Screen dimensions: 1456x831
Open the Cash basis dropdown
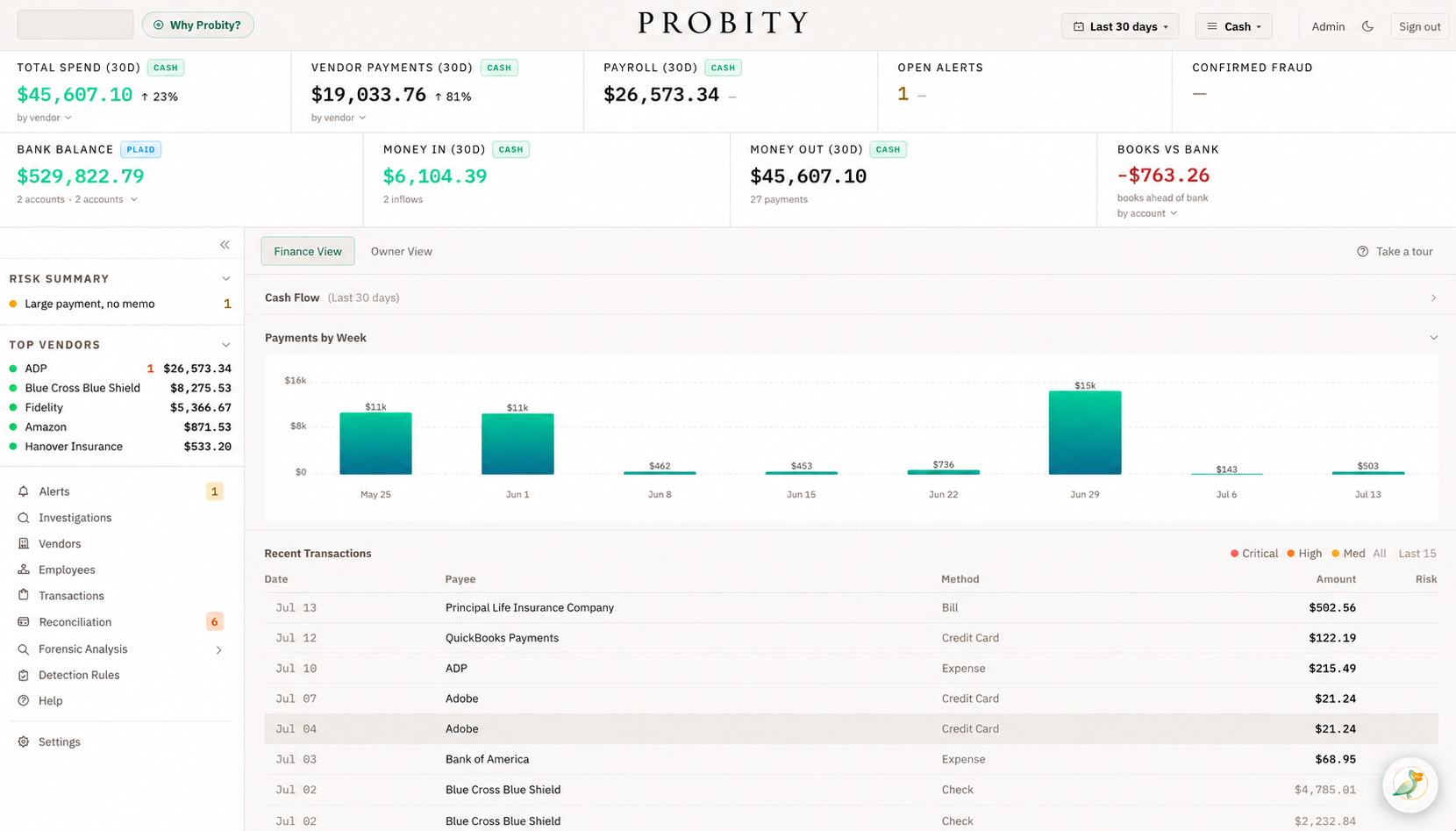point(1233,26)
